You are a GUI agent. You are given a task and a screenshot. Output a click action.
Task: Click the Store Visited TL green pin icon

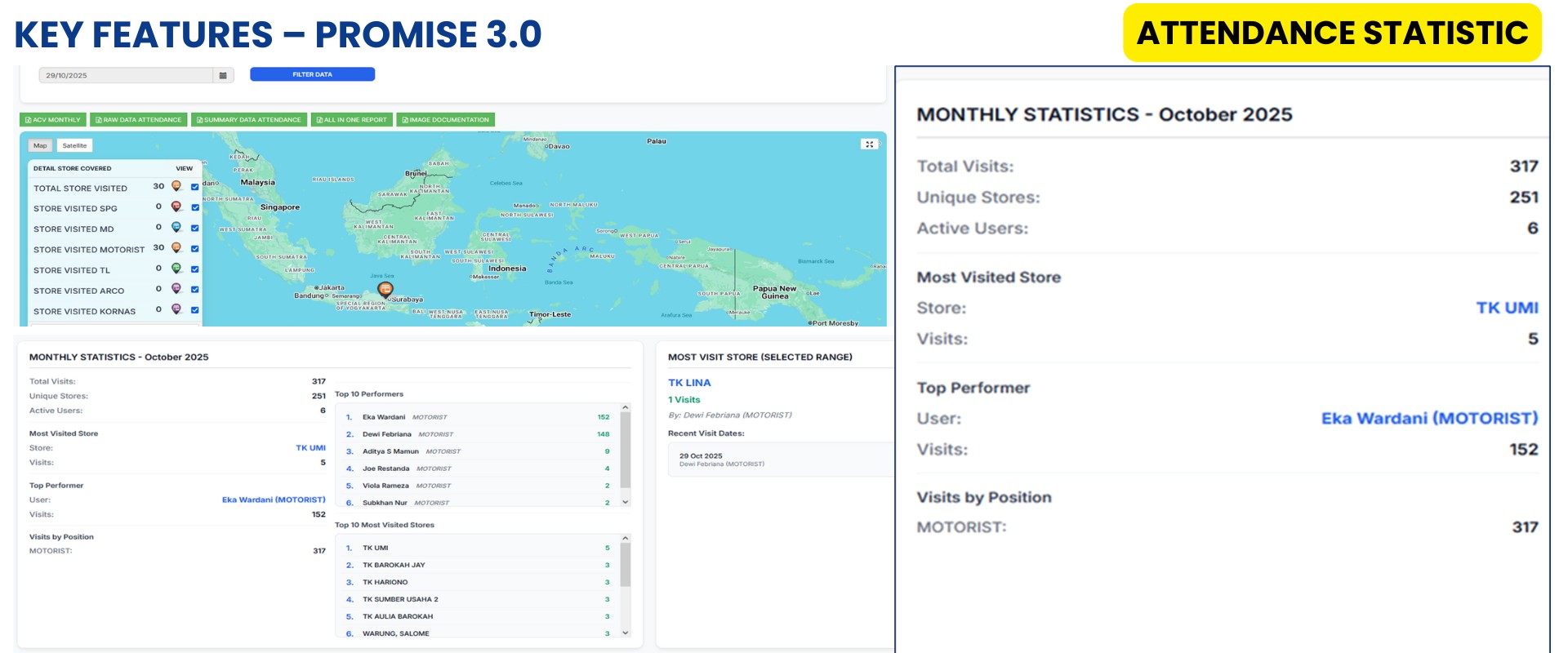[176, 269]
